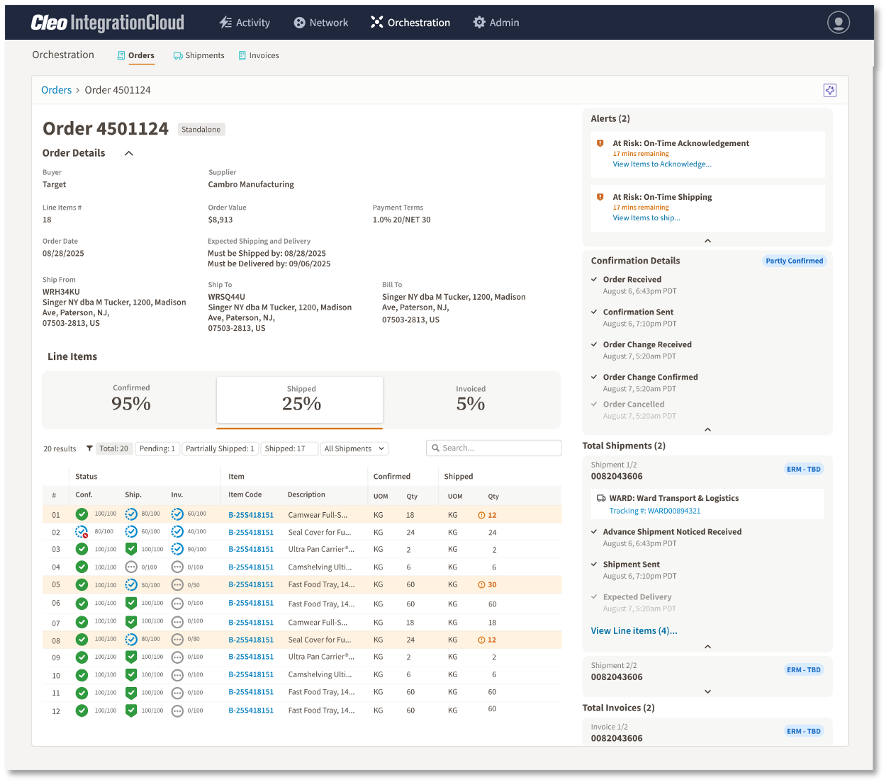888x784 pixels.
Task: Switch to the Orders tab
Action: tap(136, 56)
